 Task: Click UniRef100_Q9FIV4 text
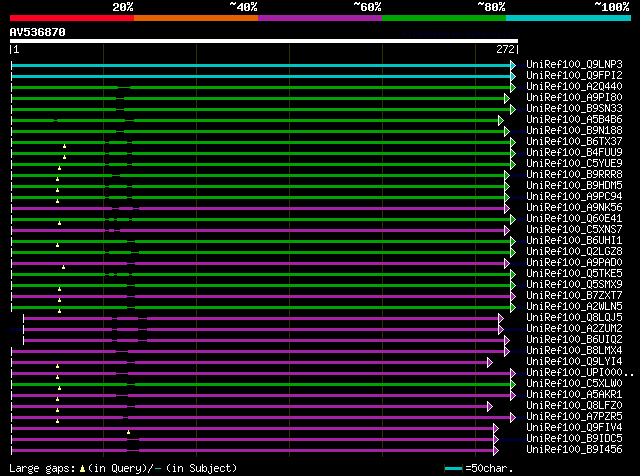574,428
